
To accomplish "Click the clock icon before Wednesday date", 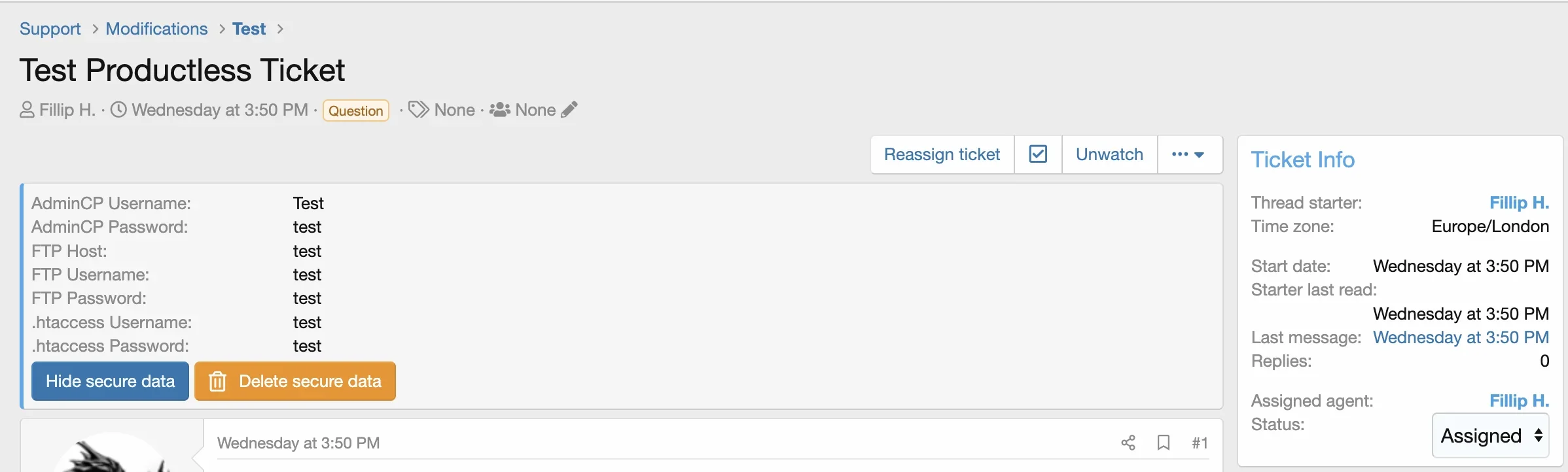I will 118,109.
